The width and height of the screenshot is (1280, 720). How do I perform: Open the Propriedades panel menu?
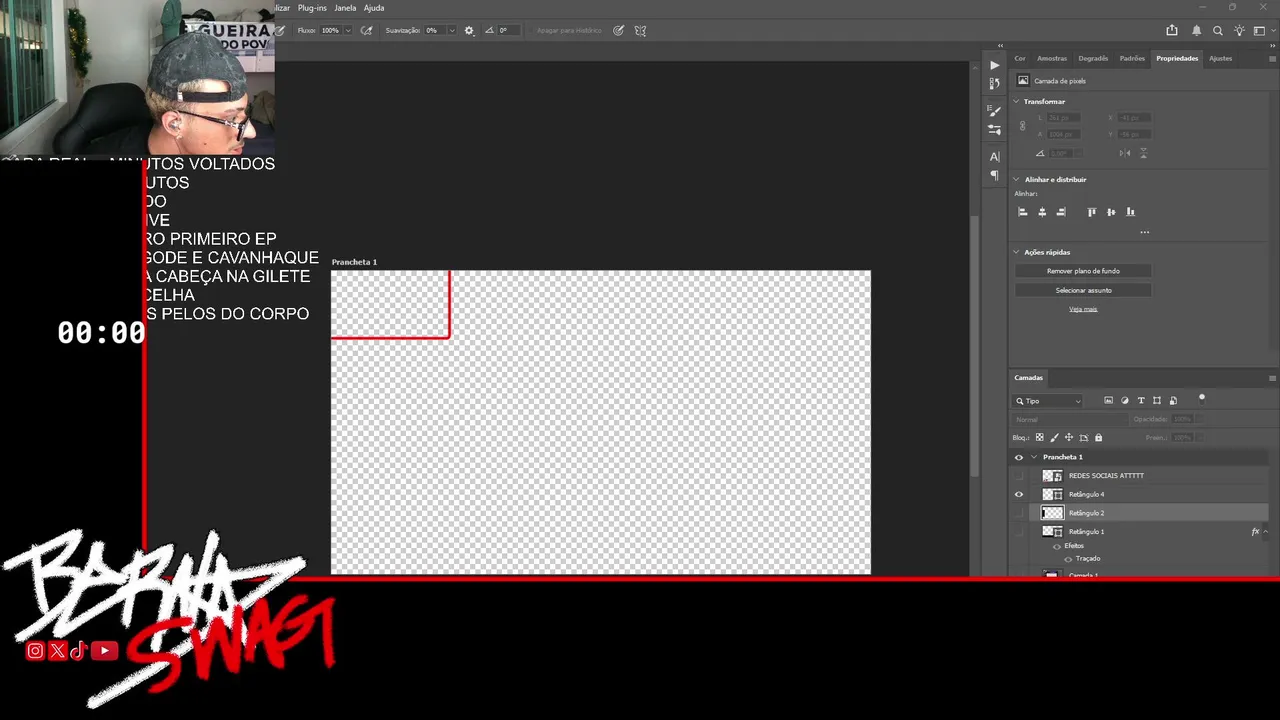[1272, 58]
